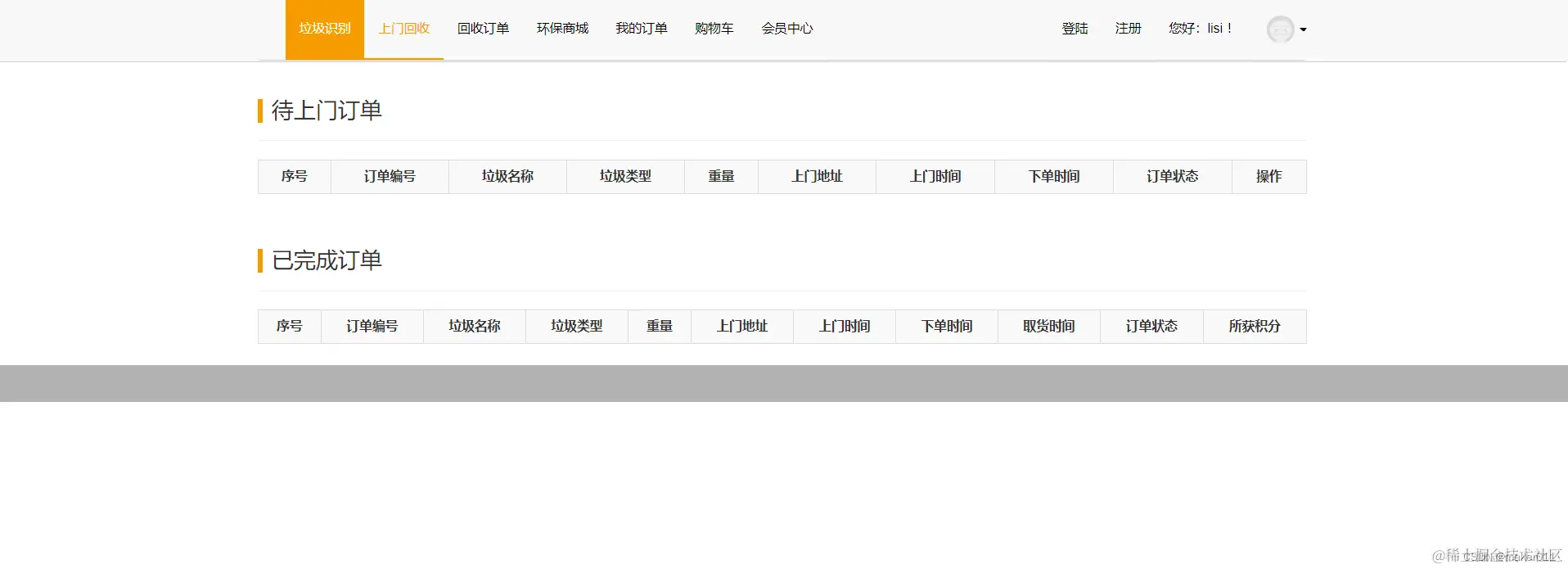
Task: Switch to 上门回收 tab
Action: [x=403, y=29]
